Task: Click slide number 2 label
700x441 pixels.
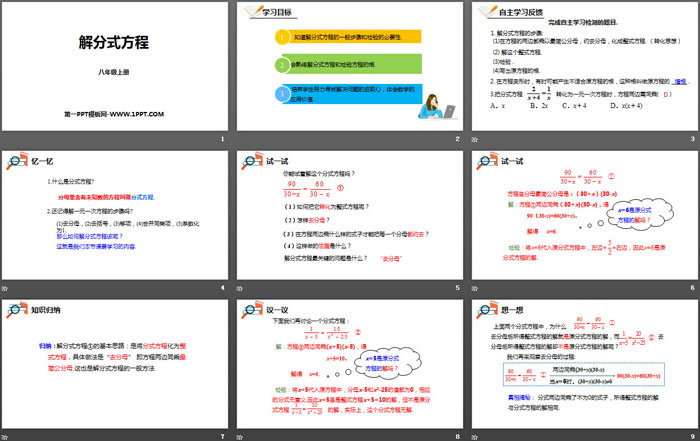Action: (x=457, y=139)
